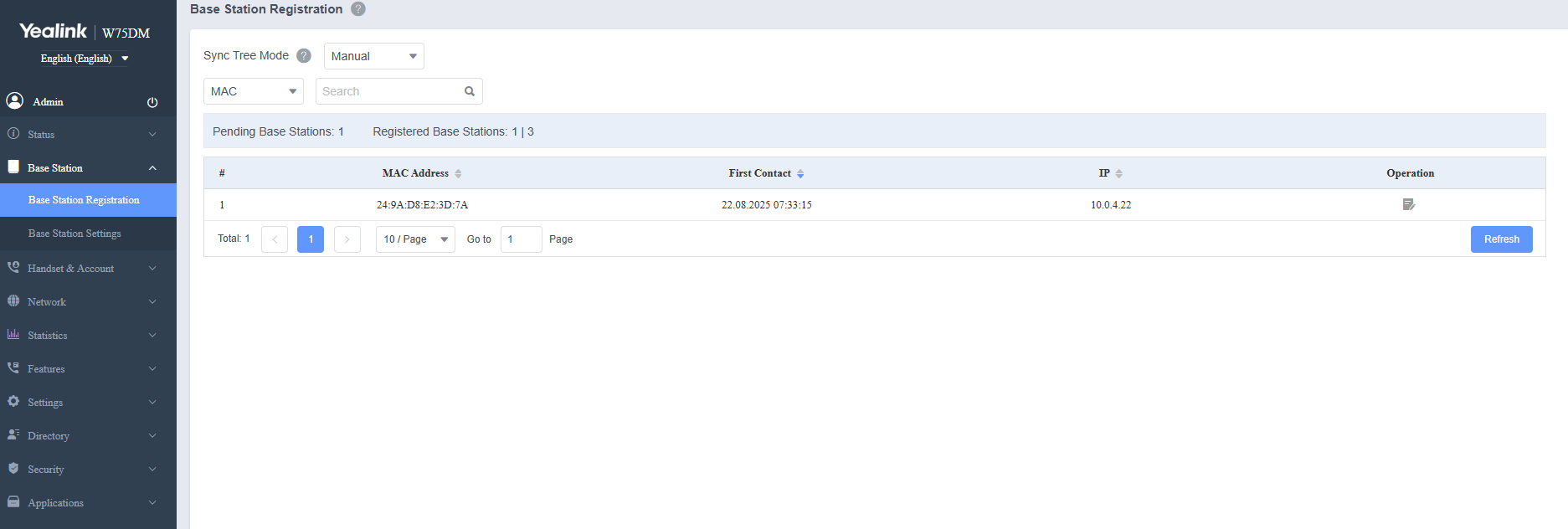Expand the Applications menu chevron
This screenshot has height=529, width=1568.
click(152, 503)
